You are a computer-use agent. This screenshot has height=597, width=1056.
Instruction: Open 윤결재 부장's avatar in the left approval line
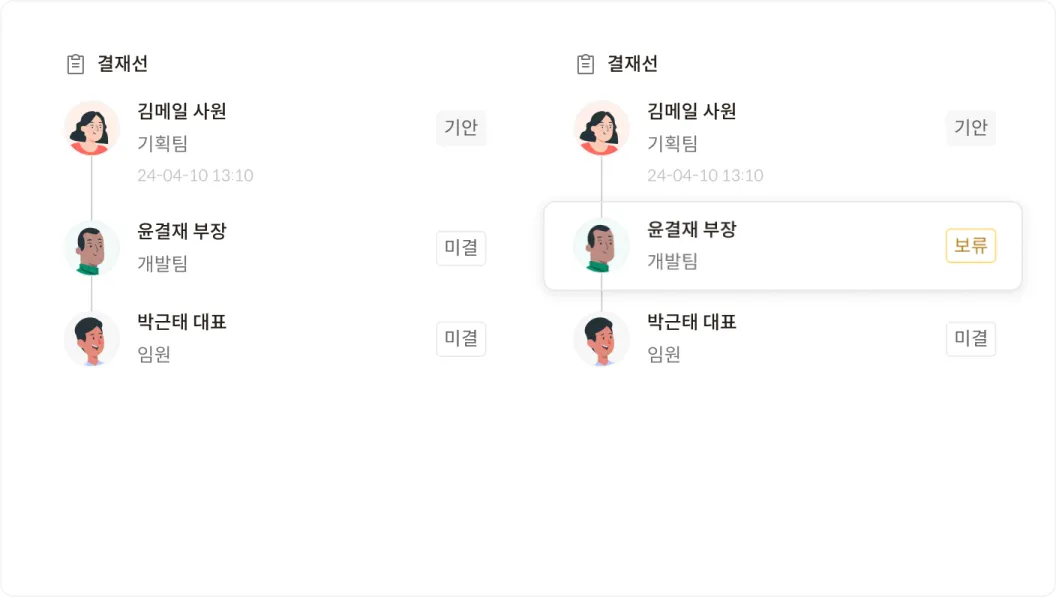point(92,247)
